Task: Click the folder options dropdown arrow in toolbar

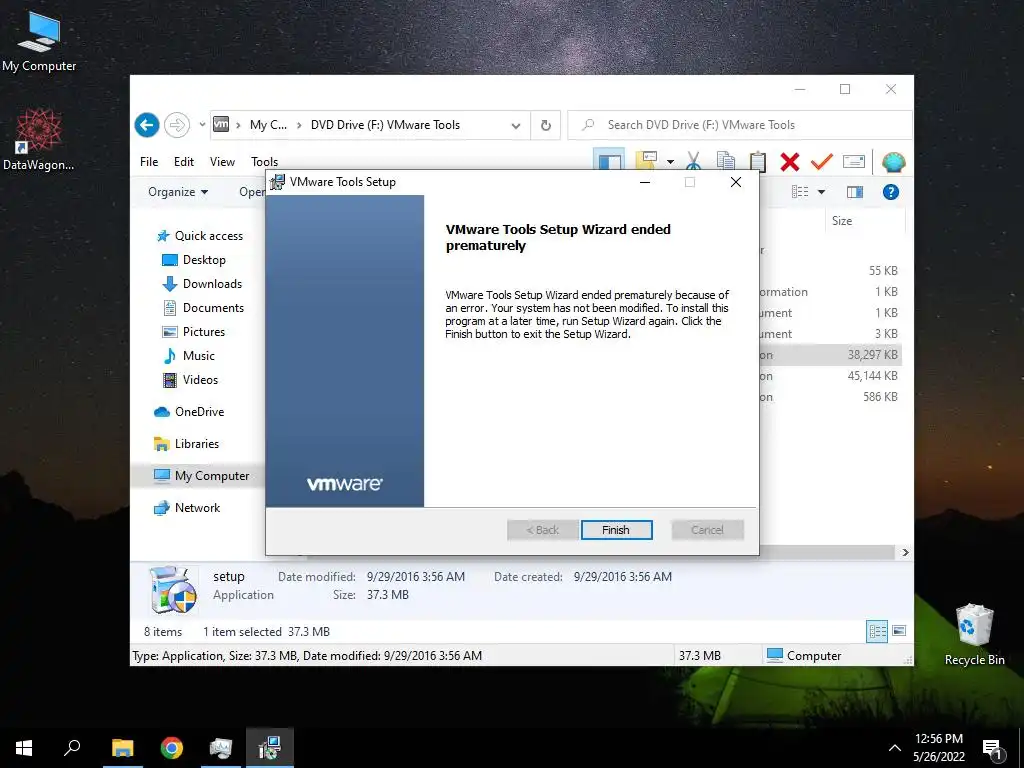Action: [670, 161]
